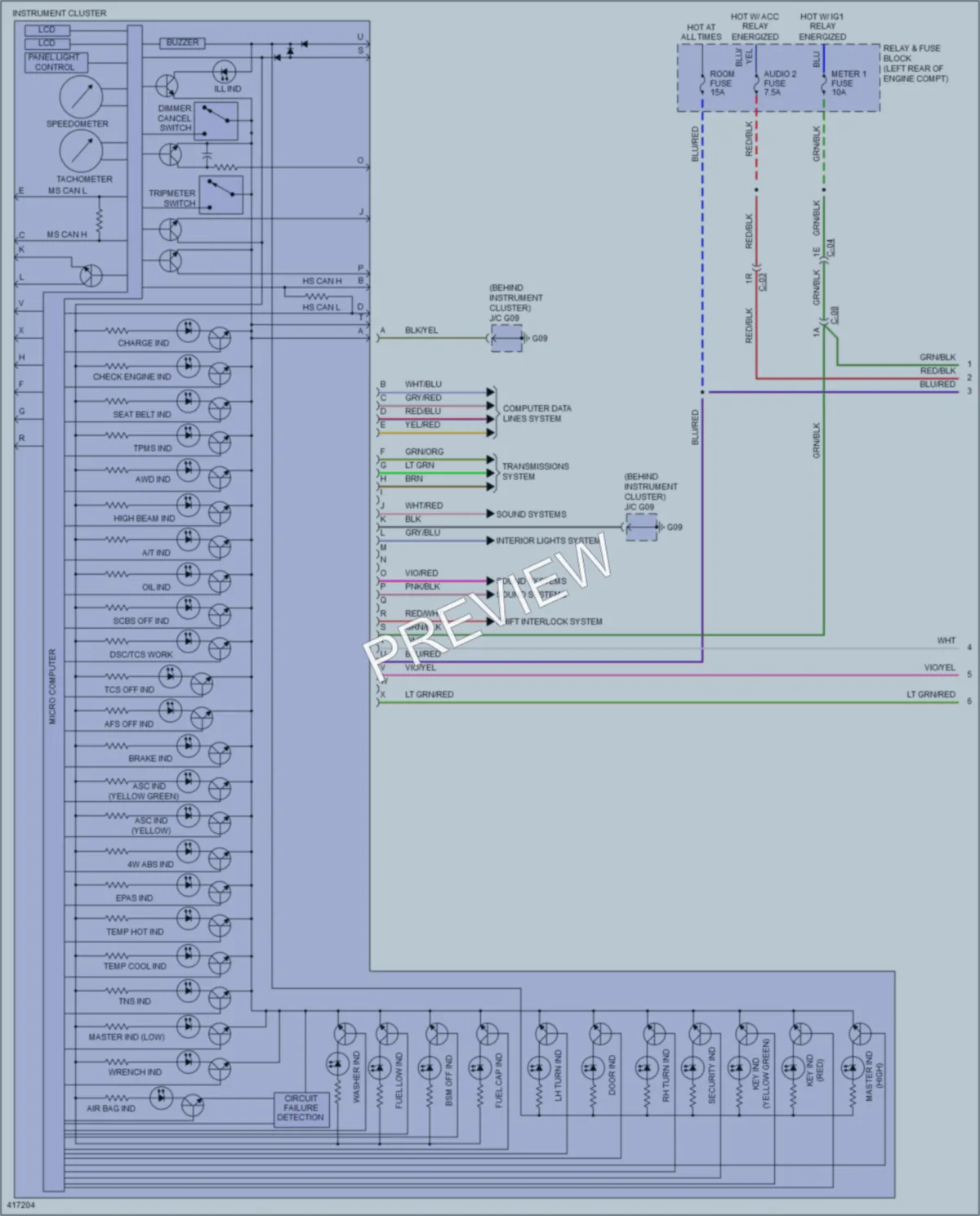Select the tripmeter switch symbol

pos(221,195)
